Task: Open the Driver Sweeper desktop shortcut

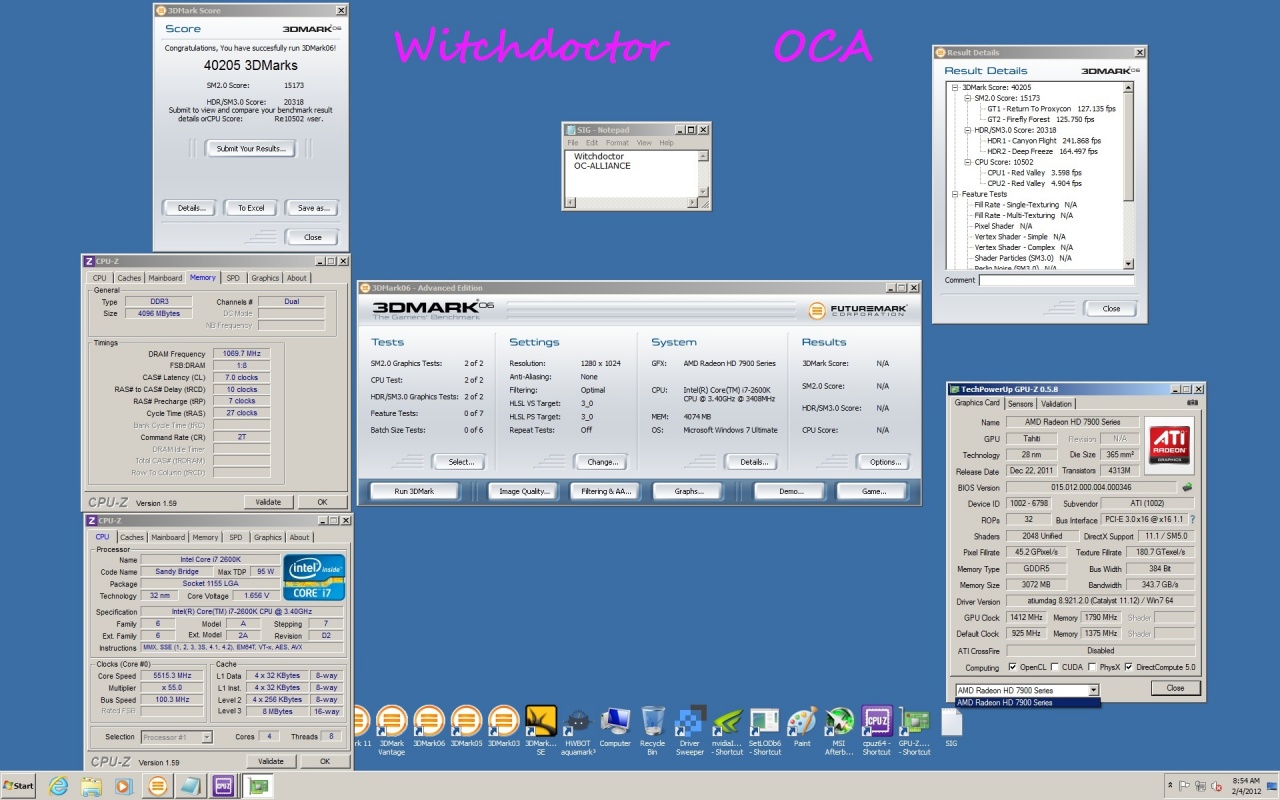Action: pos(690,721)
